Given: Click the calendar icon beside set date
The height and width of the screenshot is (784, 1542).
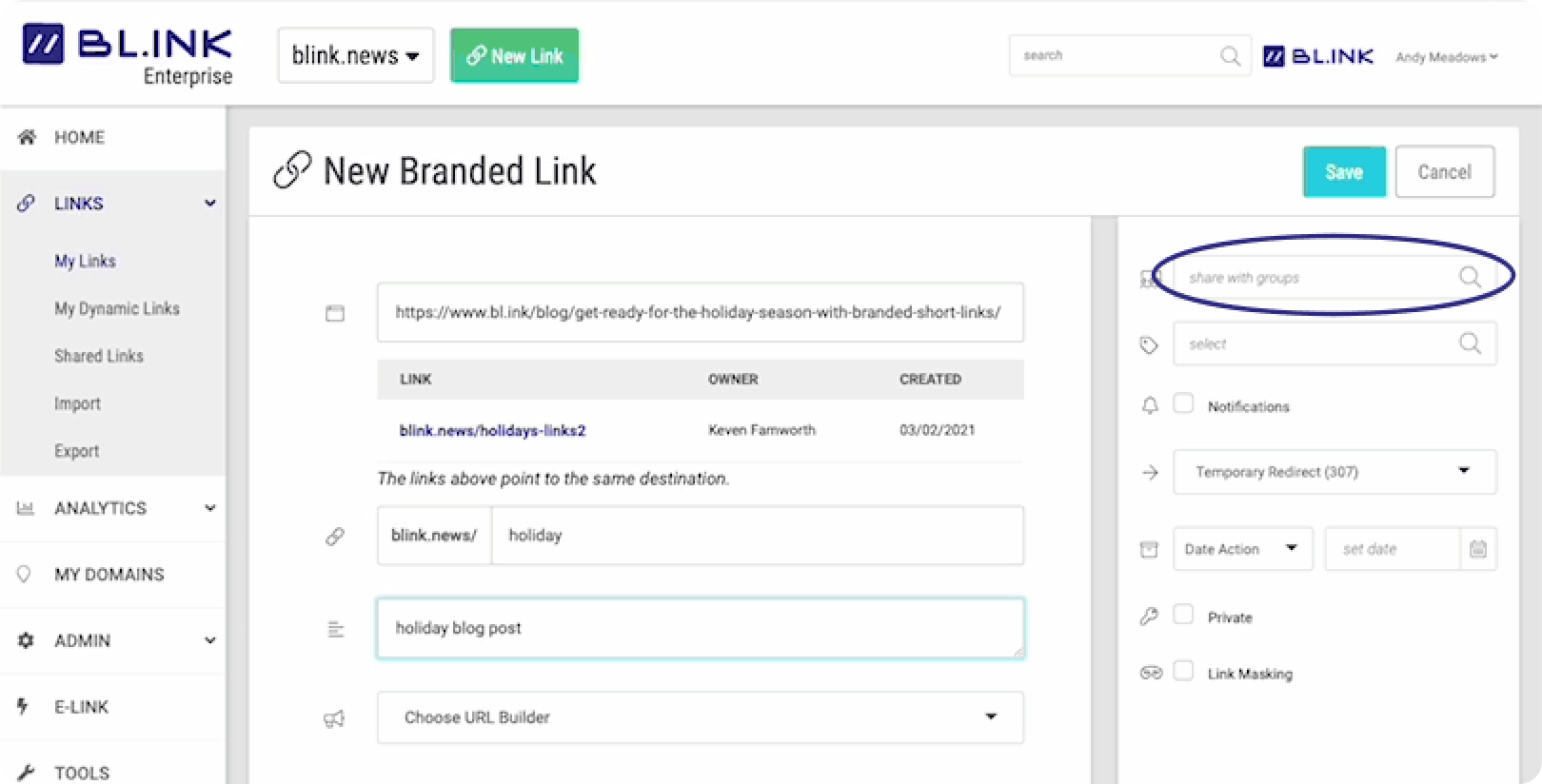Looking at the screenshot, I should [x=1477, y=549].
